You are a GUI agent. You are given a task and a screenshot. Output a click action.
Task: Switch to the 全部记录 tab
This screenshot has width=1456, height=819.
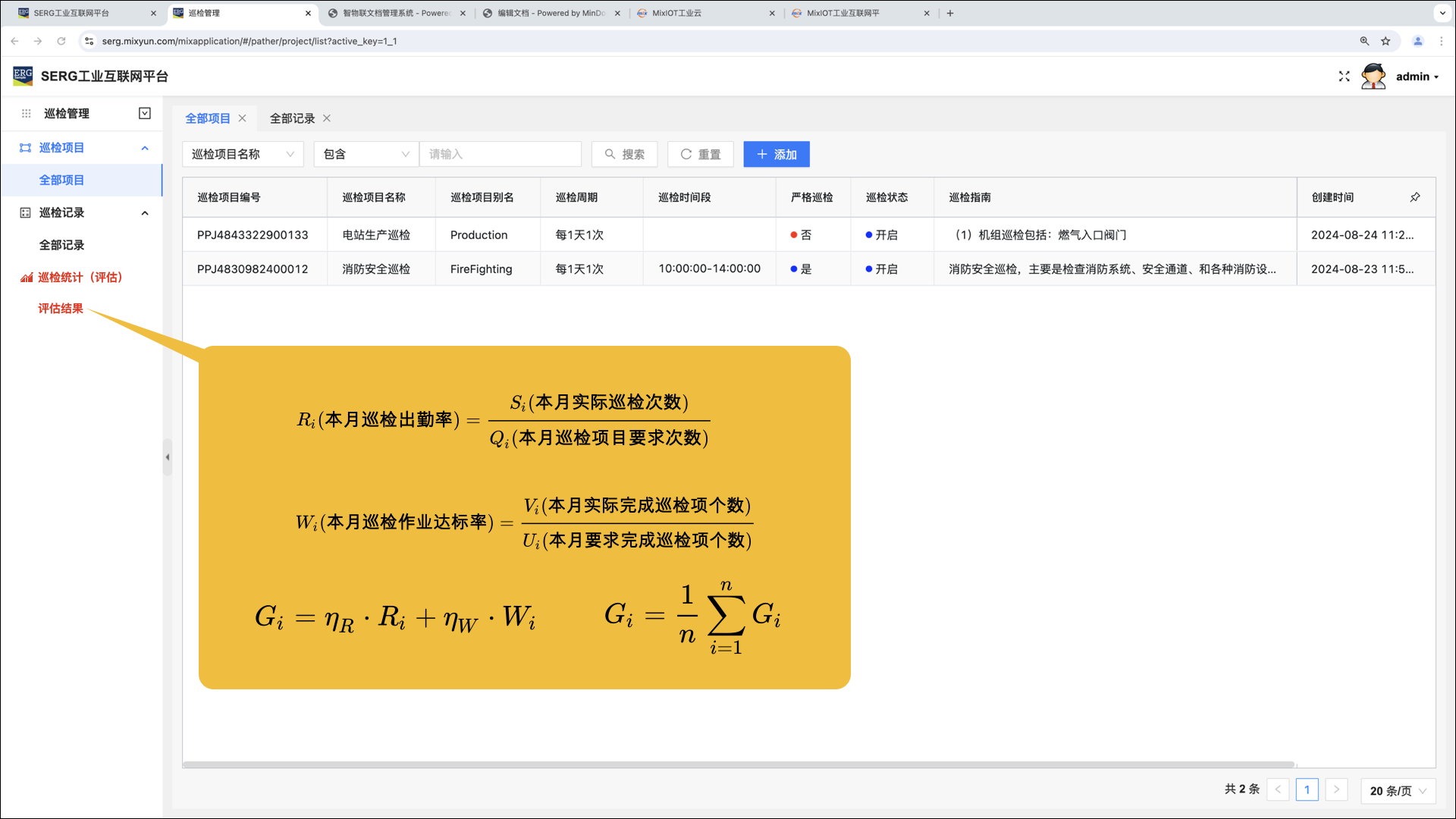coord(292,118)
